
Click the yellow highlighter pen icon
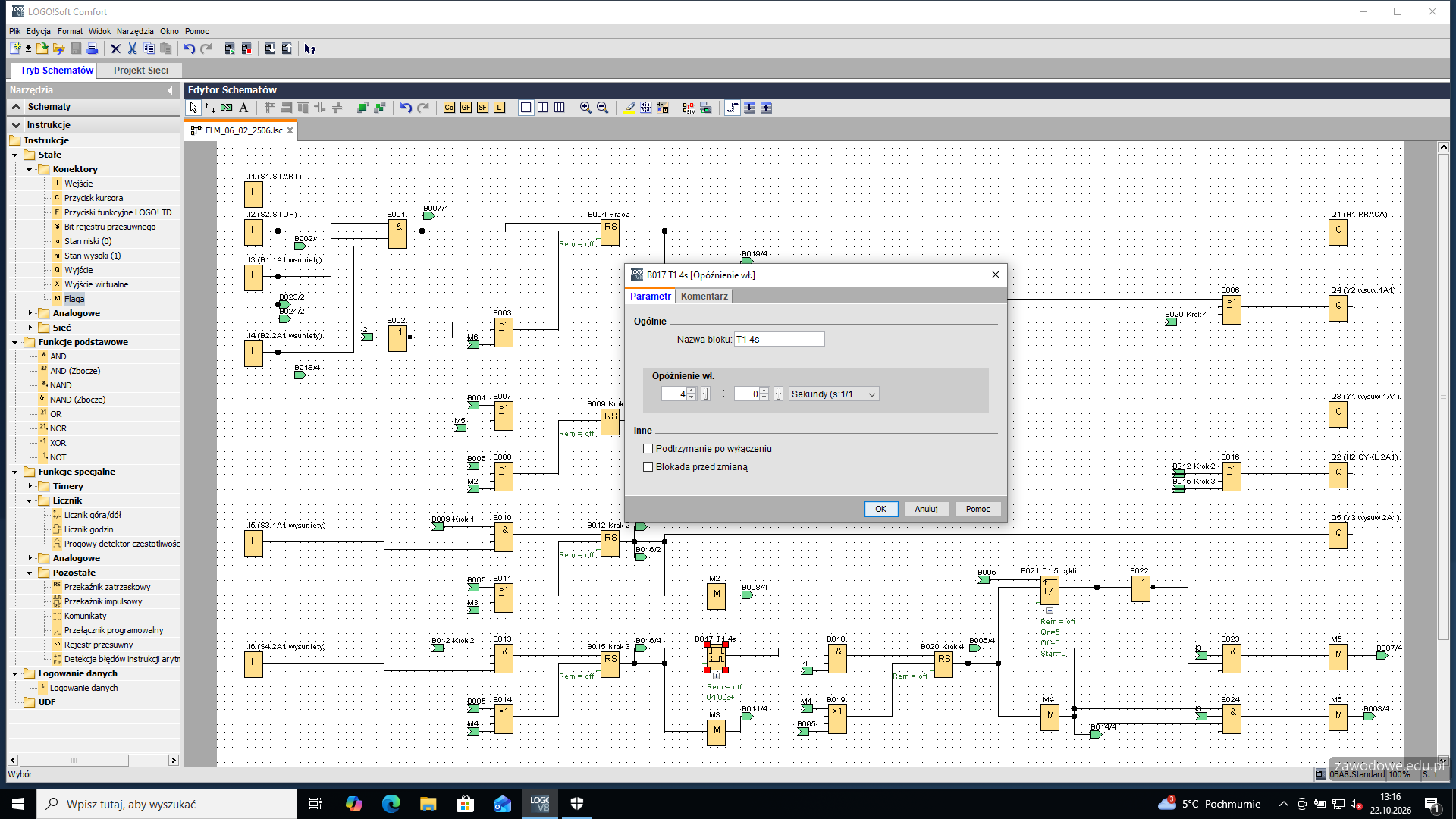629,108
